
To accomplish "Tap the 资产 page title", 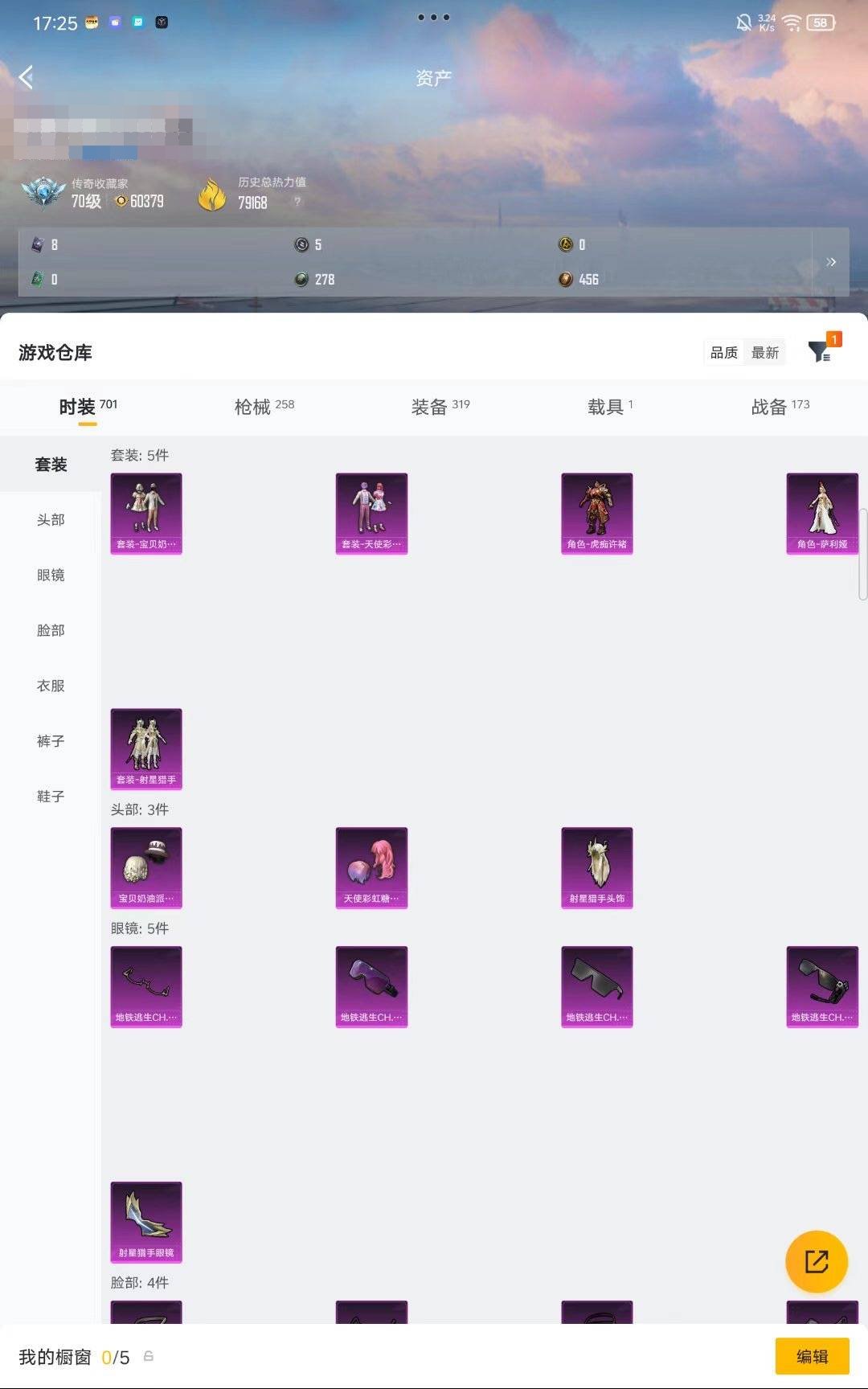I will (x=434, y=78).
